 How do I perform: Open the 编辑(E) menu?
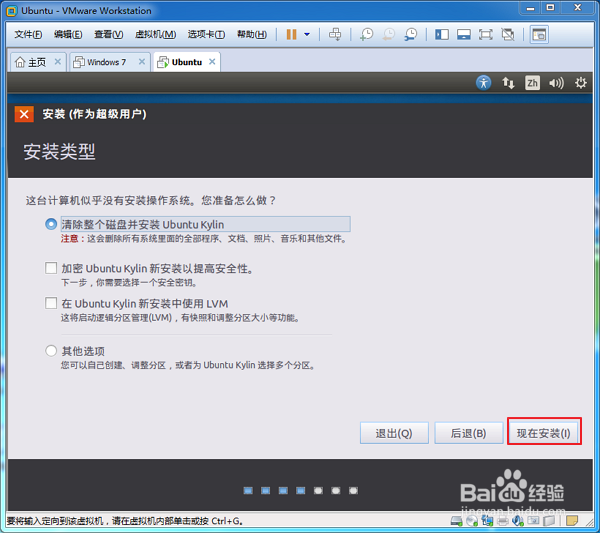tap(68, 34)
